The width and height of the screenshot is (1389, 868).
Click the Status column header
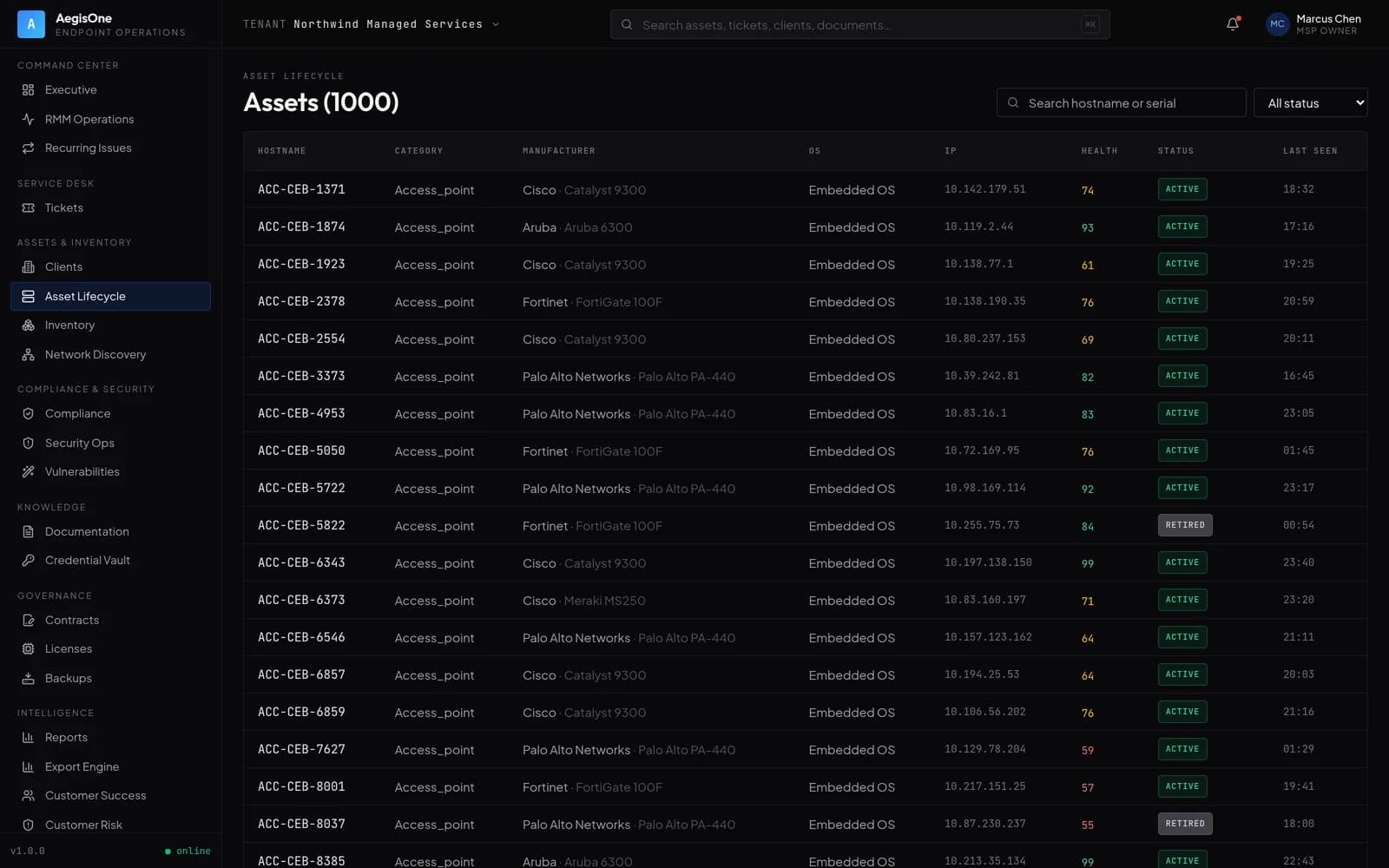pos(1175,151)
